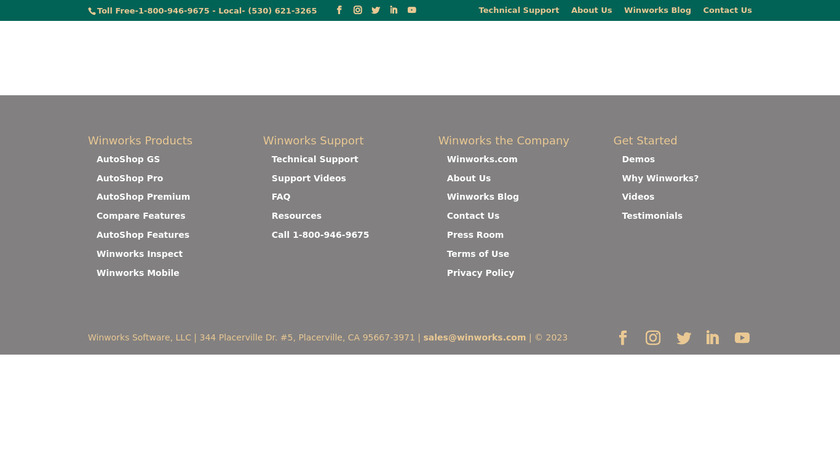This screenshot has width=840, height=472.
Task: Open Technical Support in top navigation
Action: coord(519,10)
